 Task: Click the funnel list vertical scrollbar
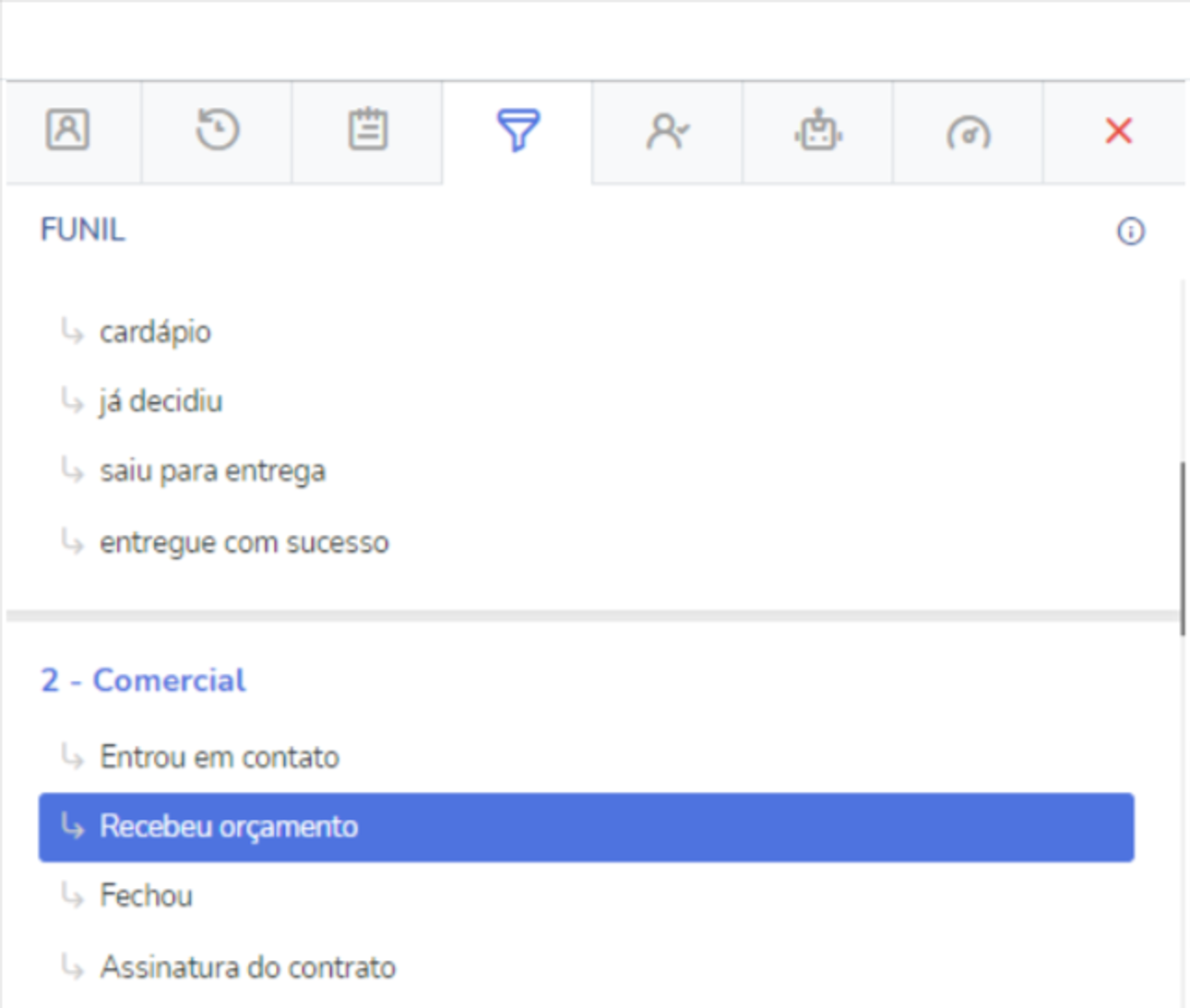(1183, 549)
